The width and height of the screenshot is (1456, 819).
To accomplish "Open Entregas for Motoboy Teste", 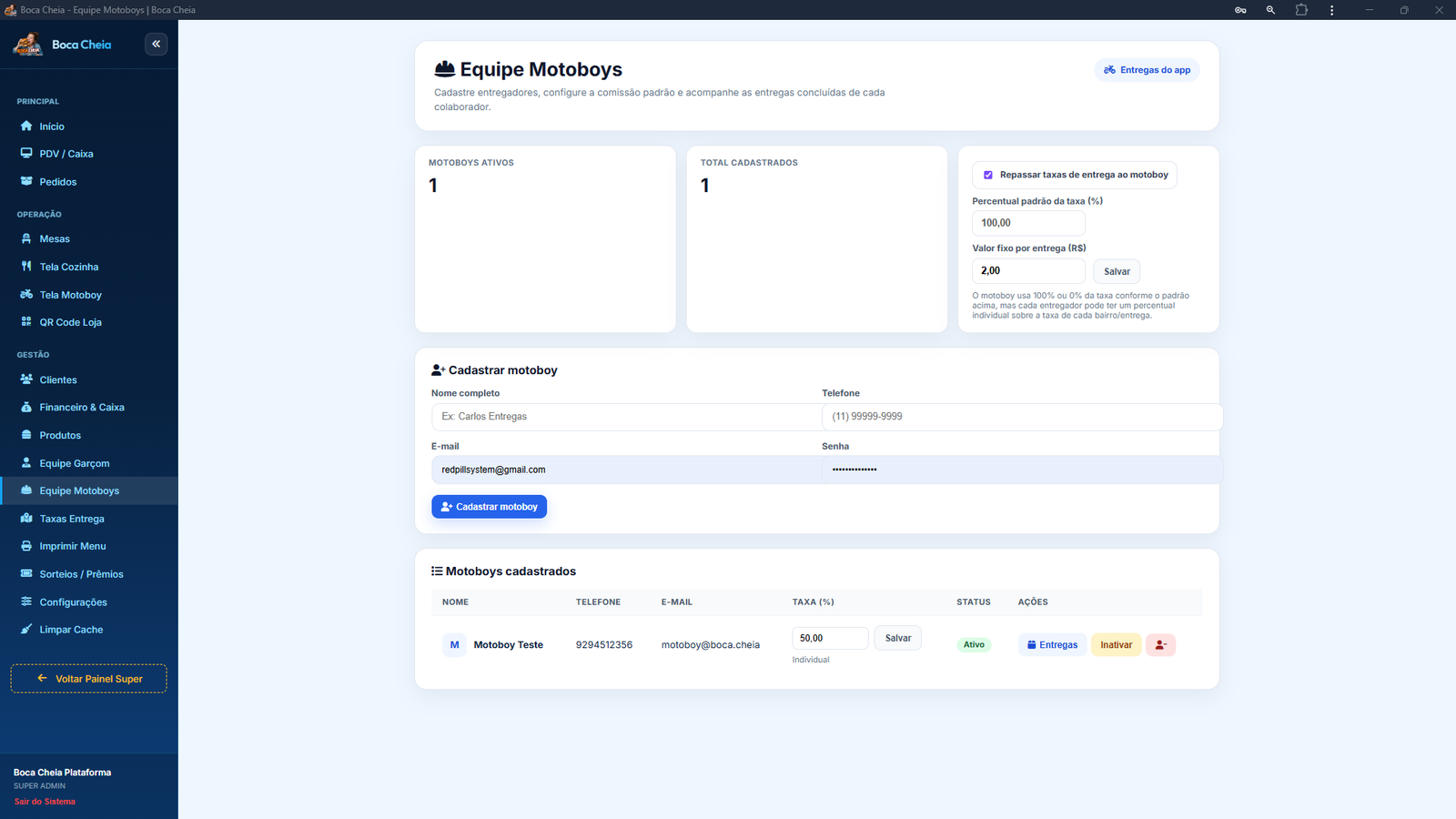I will [x=1052, y=645].
